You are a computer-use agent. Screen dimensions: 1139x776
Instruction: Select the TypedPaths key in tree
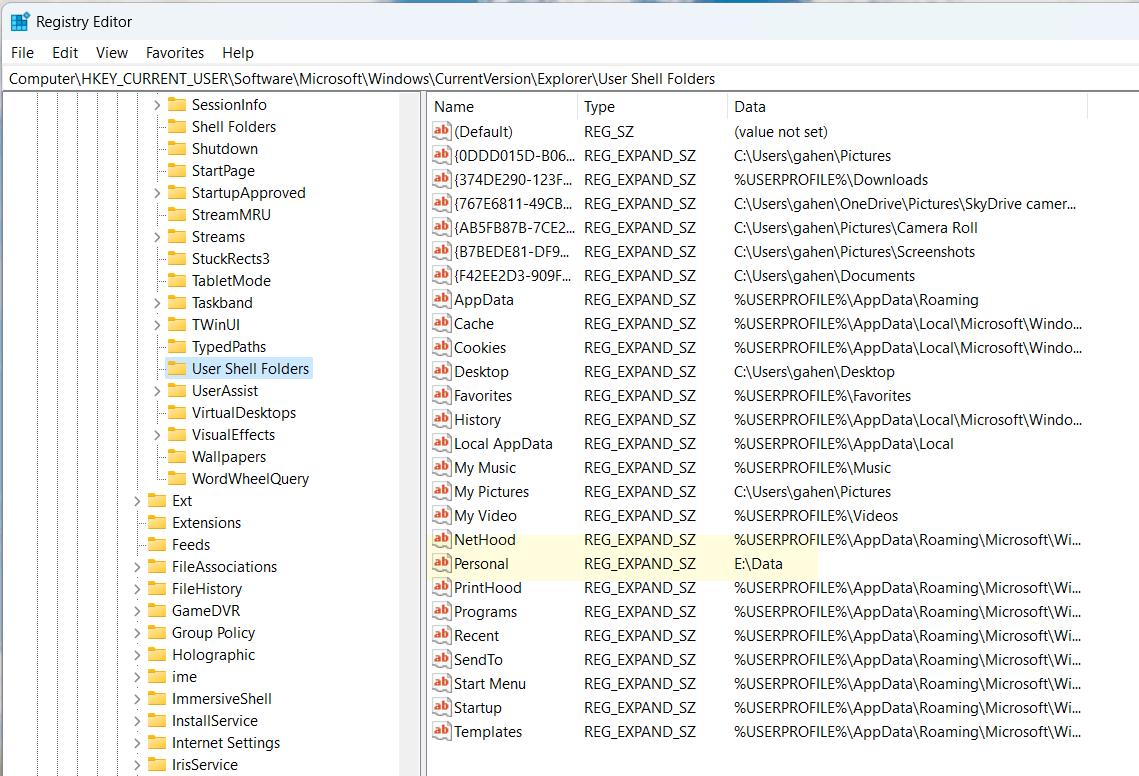click(x=229, y=347)
